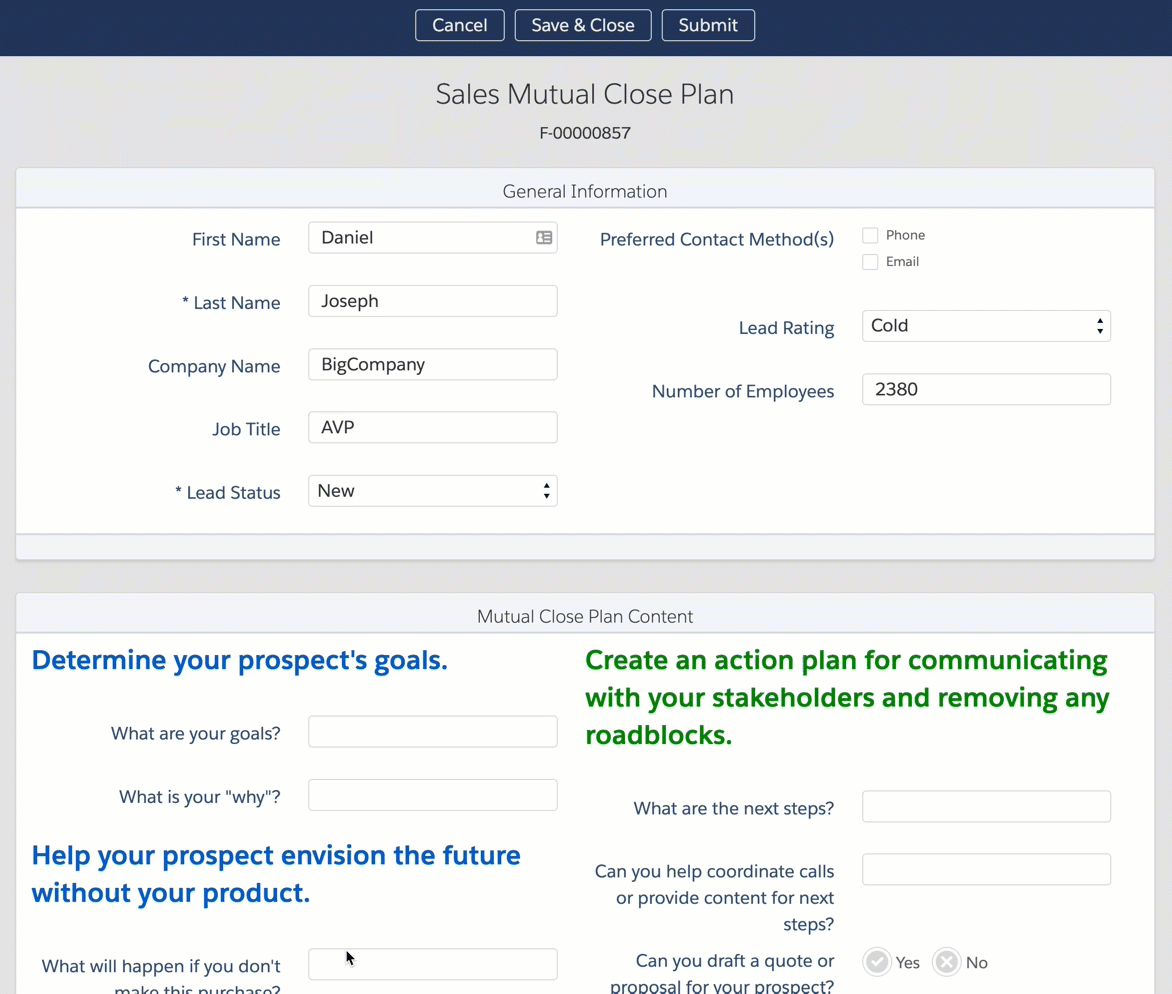Image resolution: width=1172 pixels, height=994 pixels.
Task: Submit the form
Action: pos(708,25)
